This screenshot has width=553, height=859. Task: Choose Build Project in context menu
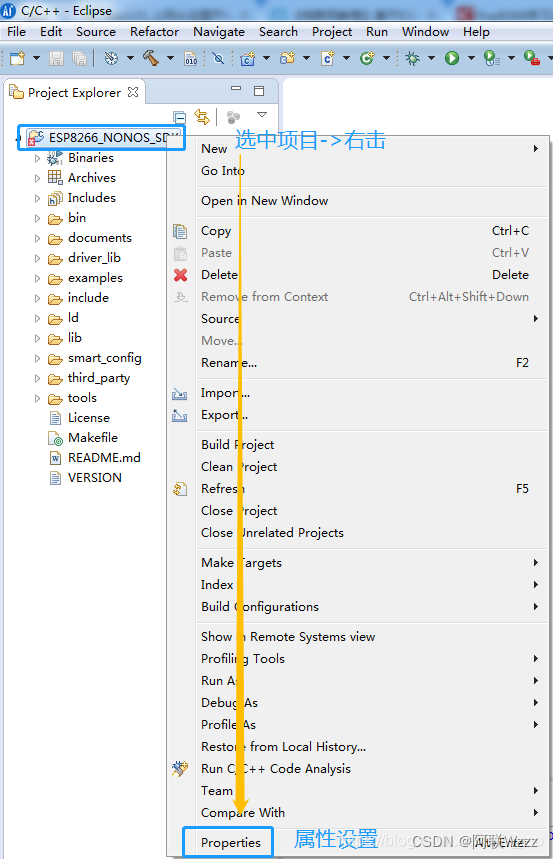coord(357,445)
